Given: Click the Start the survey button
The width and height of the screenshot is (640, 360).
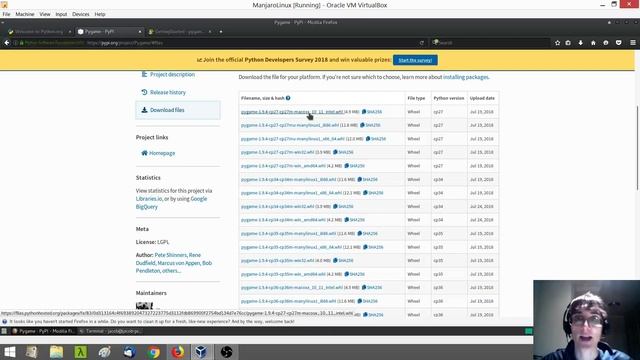Looking at the screenshot, I should (x=415, y=60).
